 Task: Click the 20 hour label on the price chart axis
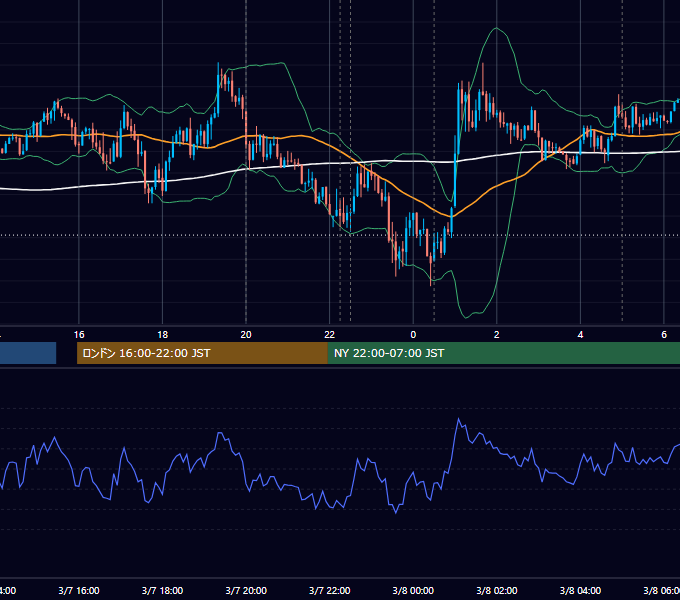pyautogui.click(x=246, y=335)
